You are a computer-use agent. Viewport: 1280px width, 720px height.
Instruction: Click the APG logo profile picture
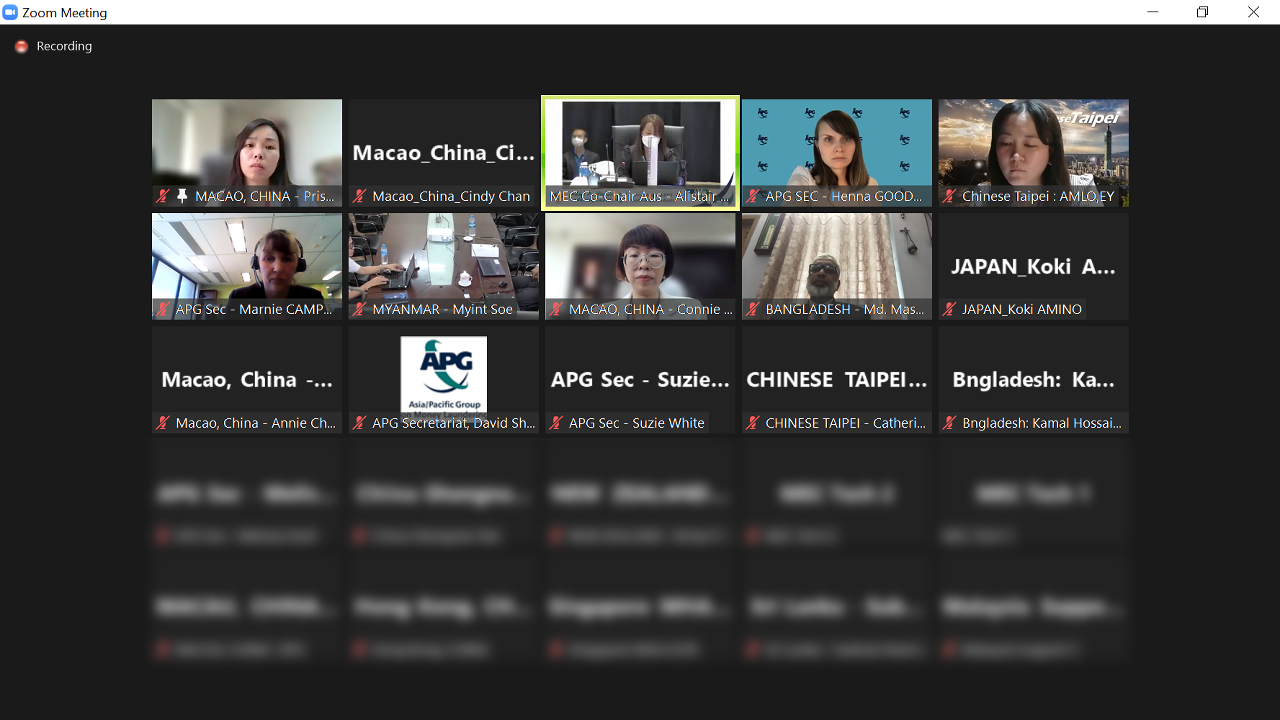pyautogui.click(x=443, y=374)
